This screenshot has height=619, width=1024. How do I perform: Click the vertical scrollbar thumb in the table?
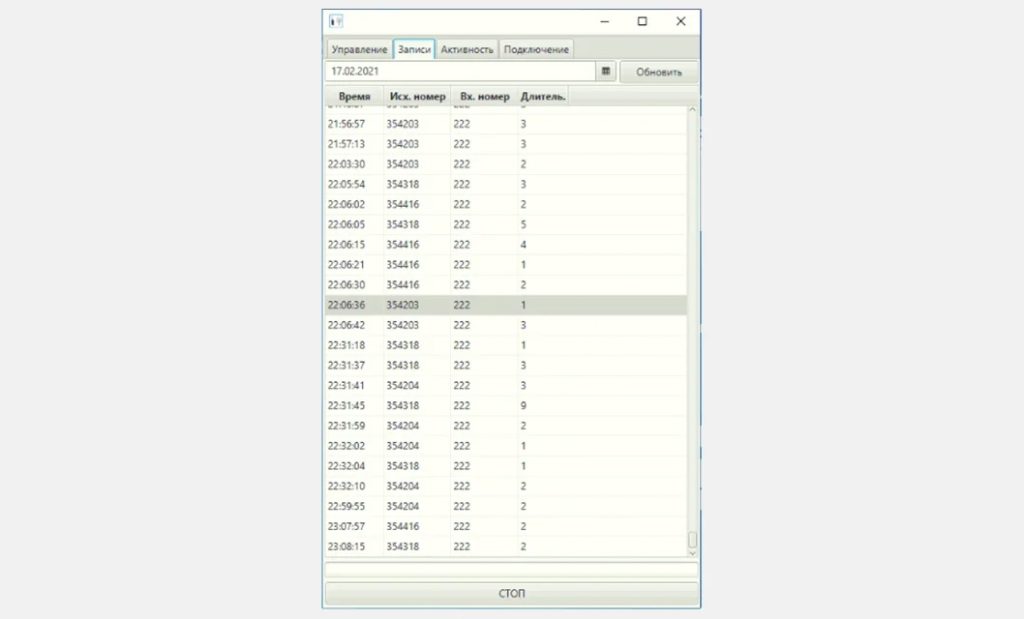[692, 540]
